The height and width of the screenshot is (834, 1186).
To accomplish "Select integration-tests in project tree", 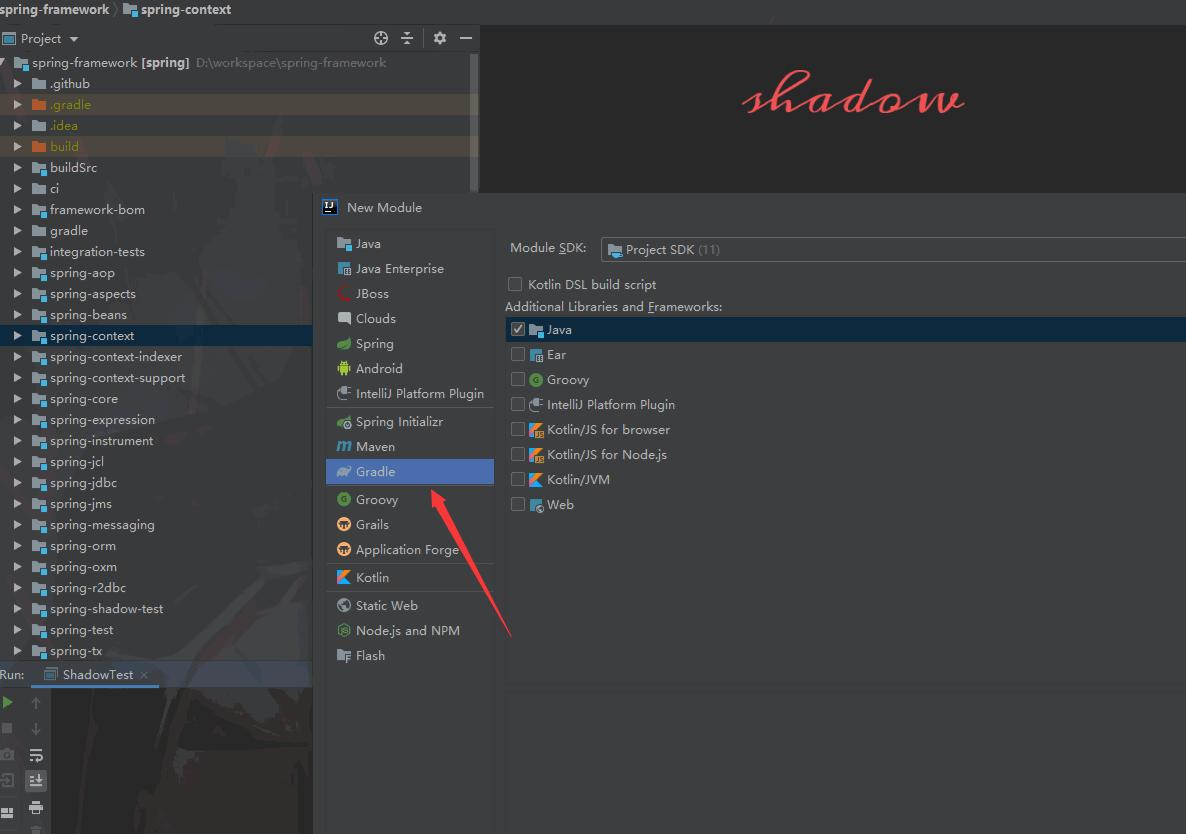I will (x=97, y=252).
